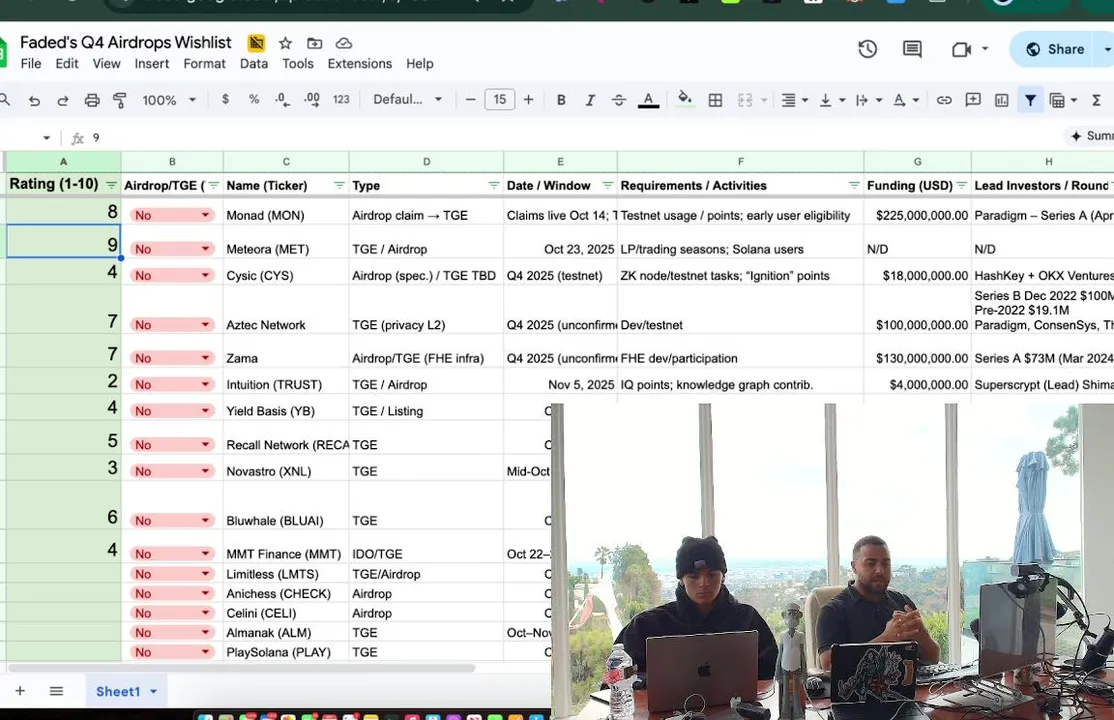Open the Format menu
This screenshot has width=1114, height=720.
click(x=205, y=63)
